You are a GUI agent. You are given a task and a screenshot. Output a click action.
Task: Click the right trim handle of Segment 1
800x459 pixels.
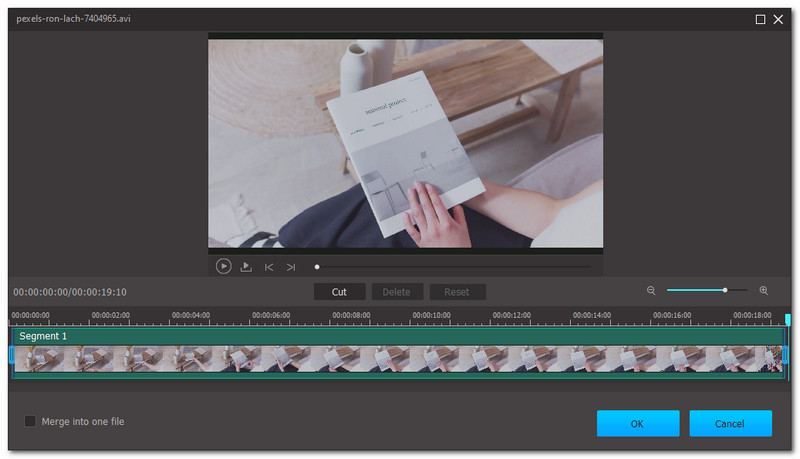coord(785,355)
